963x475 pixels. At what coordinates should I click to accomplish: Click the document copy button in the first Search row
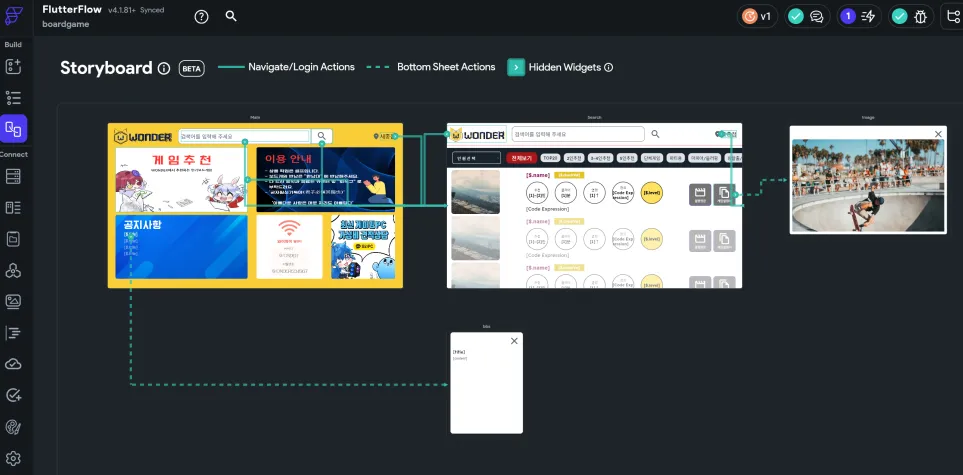[724, 194]
